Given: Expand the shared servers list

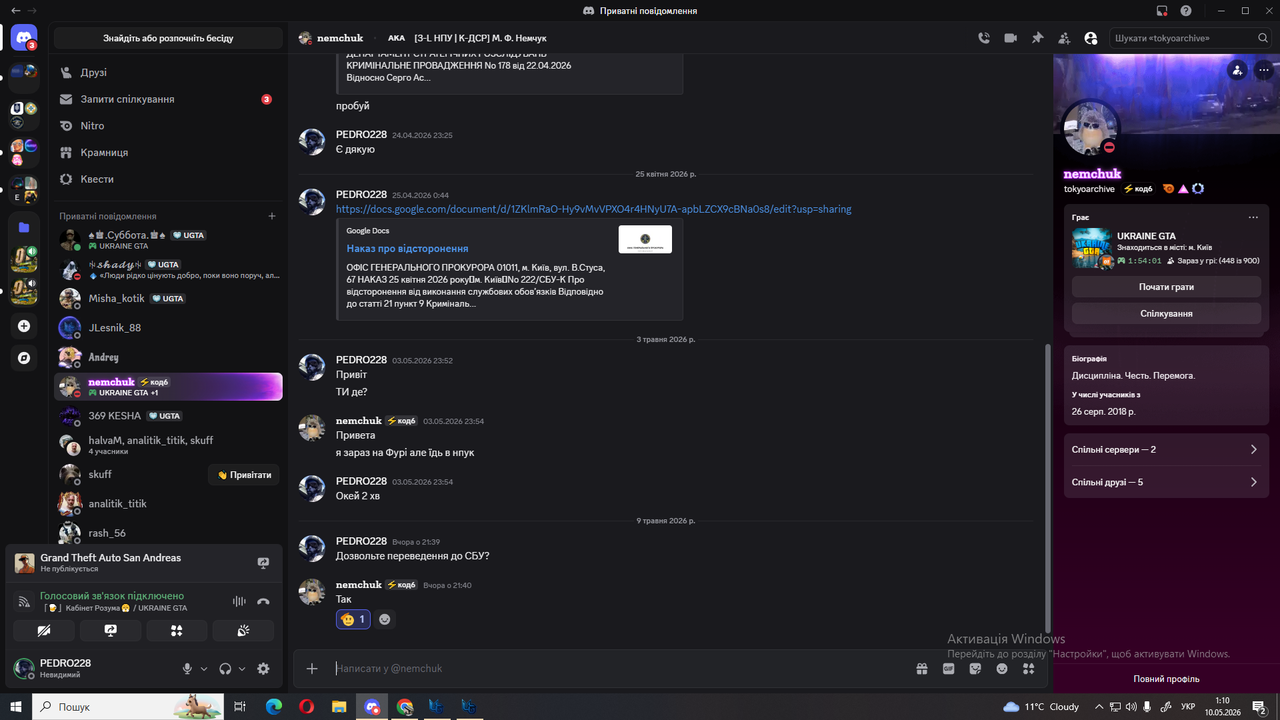Looking at the screenshot, I should [1165, 450].
